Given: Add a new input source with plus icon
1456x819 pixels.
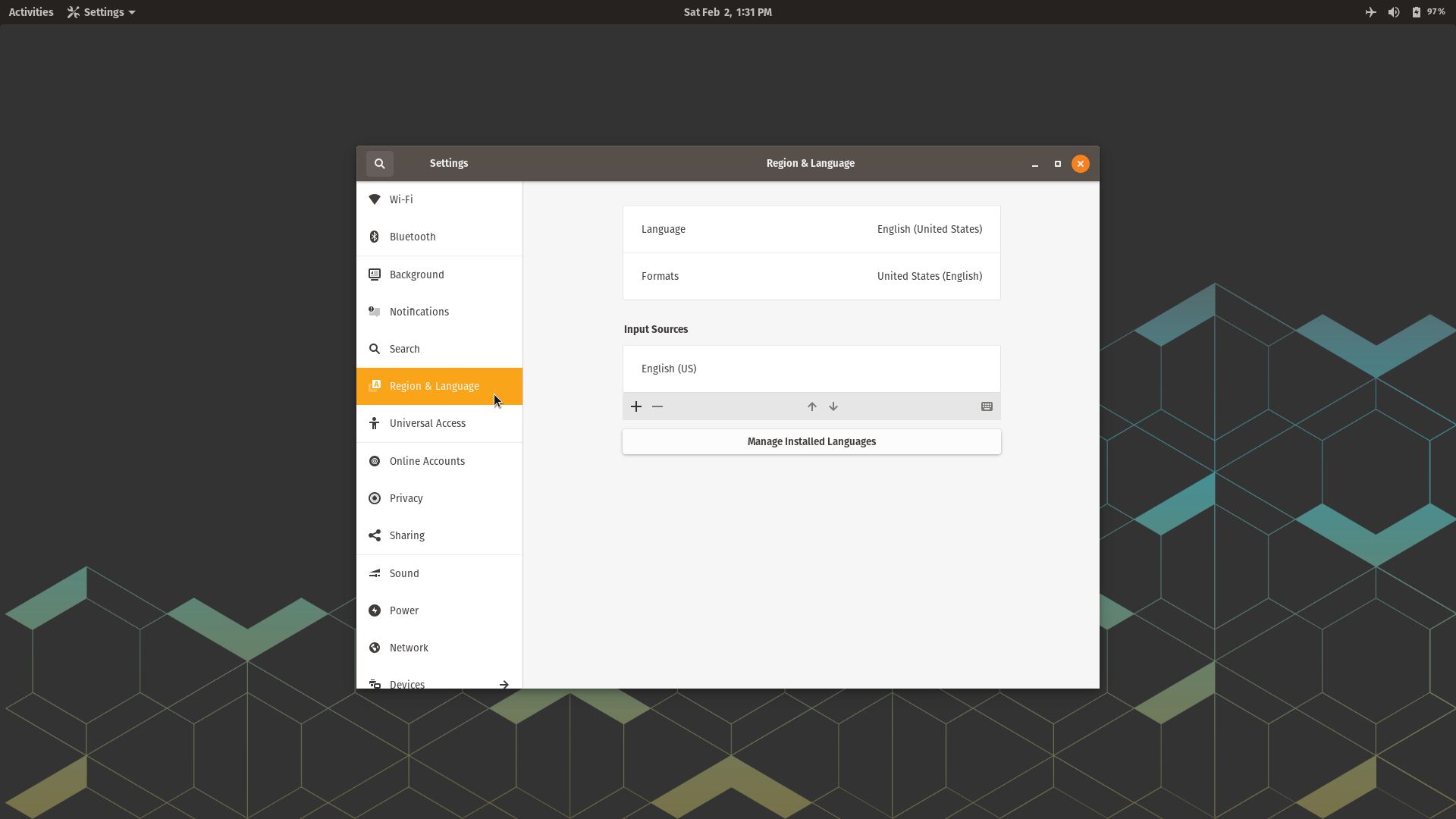Looking at the screenshot, I should point(636,407).
